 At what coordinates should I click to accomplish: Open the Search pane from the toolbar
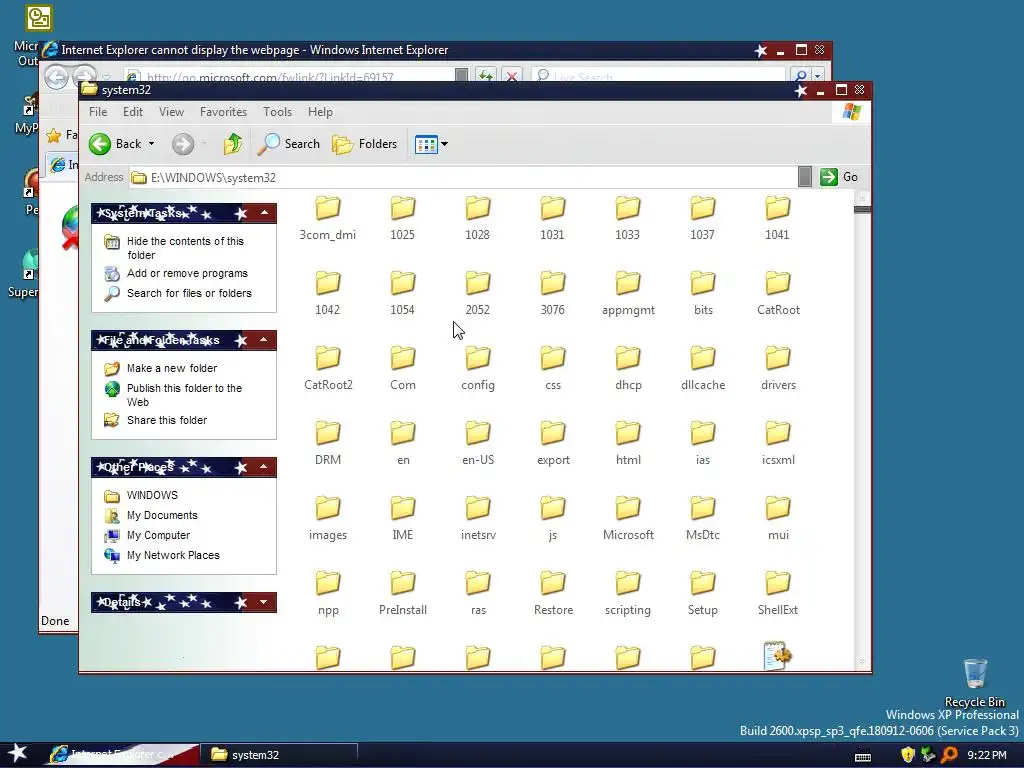[x=289, y=144]
